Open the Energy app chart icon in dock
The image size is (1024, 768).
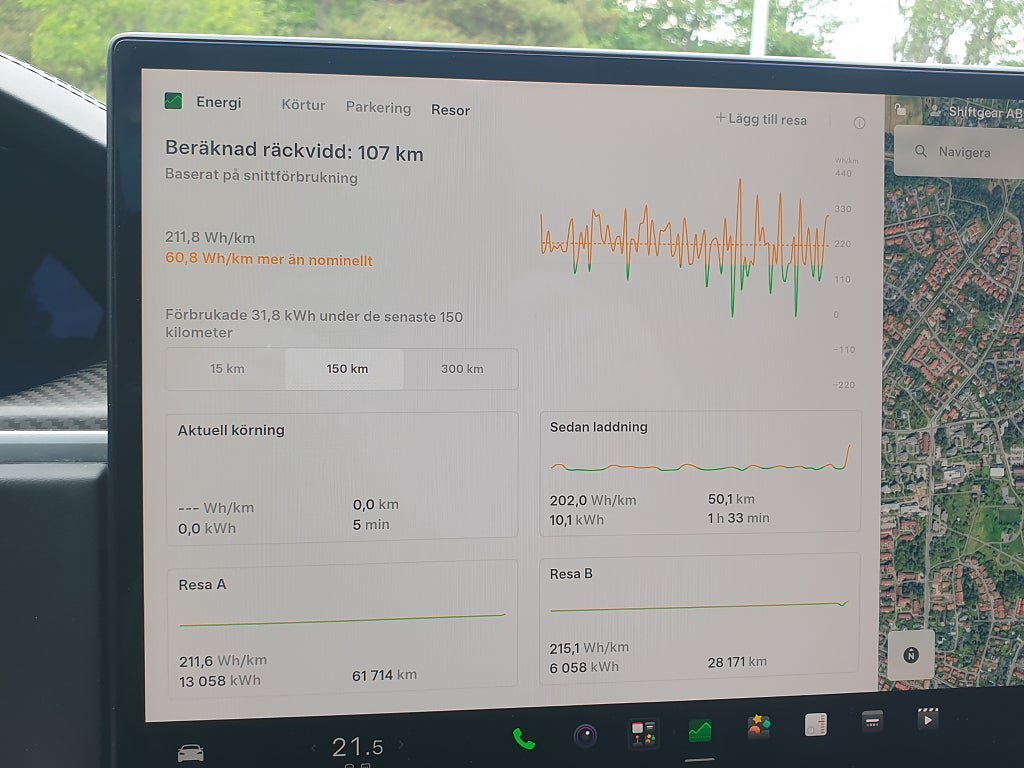pyautogui.click(x=700, y=731)
